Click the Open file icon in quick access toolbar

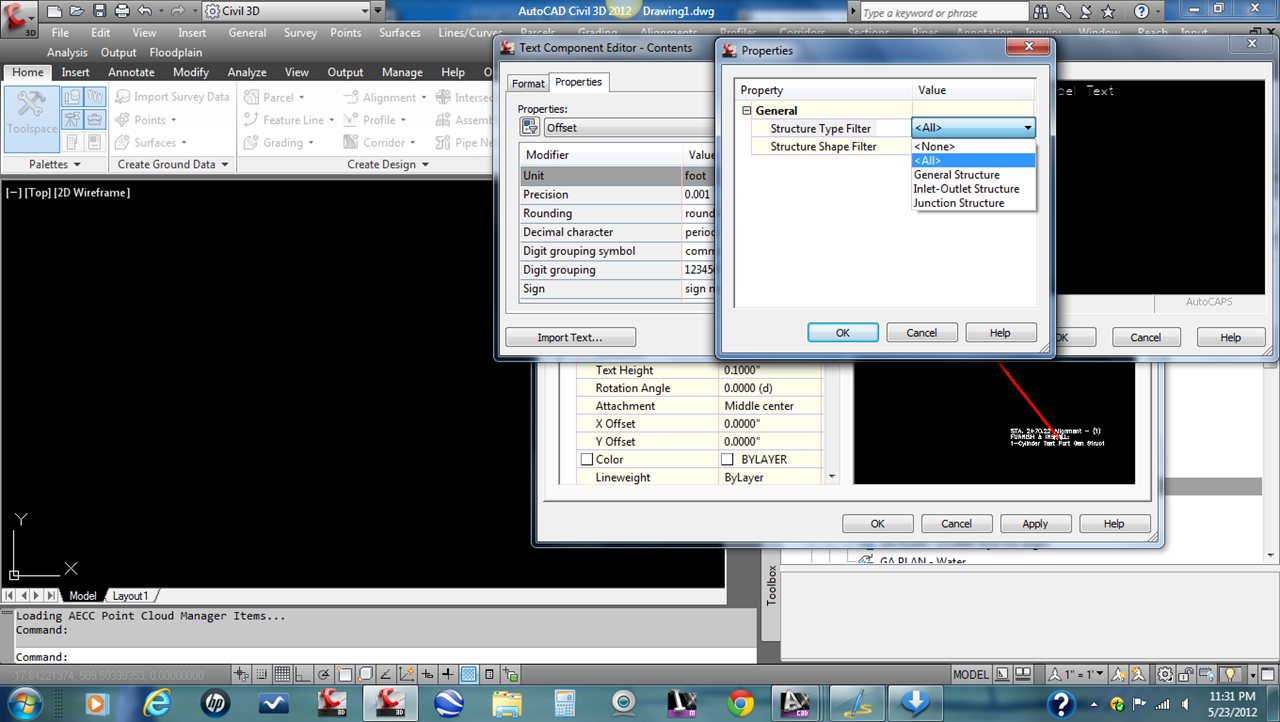click(x=76, y=12)
